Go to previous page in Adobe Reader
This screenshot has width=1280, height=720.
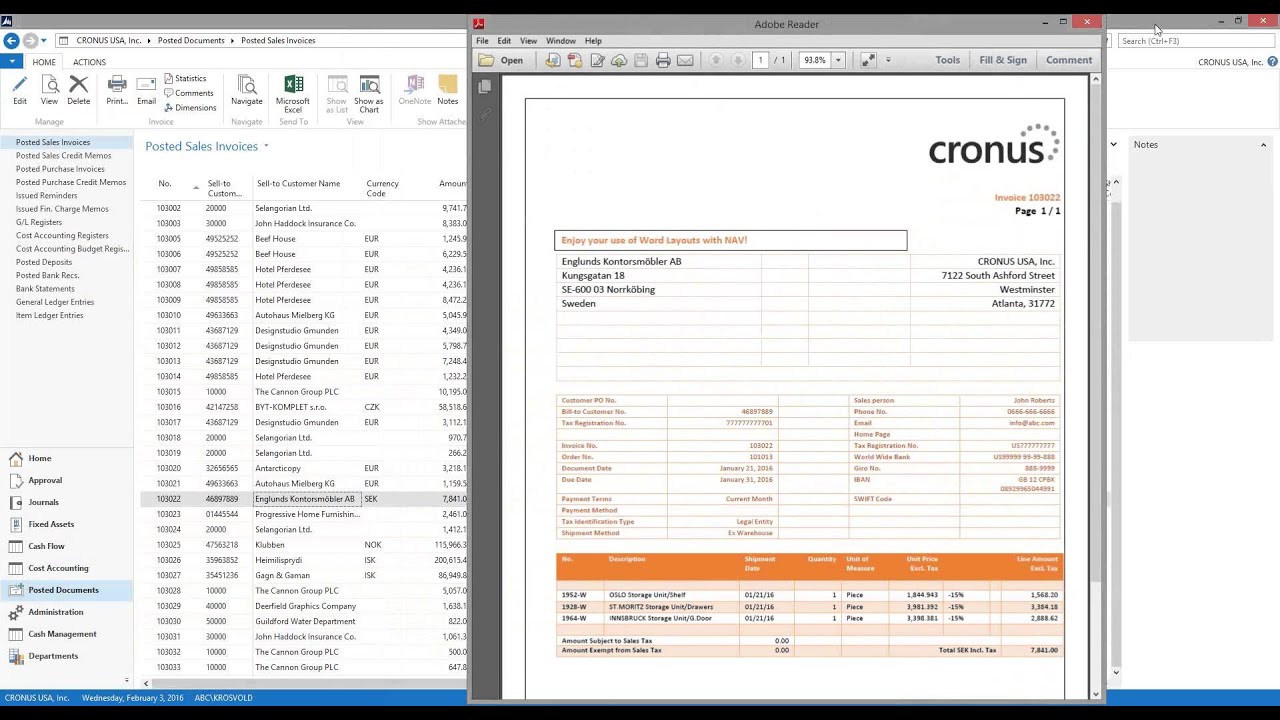click(716, 60)
